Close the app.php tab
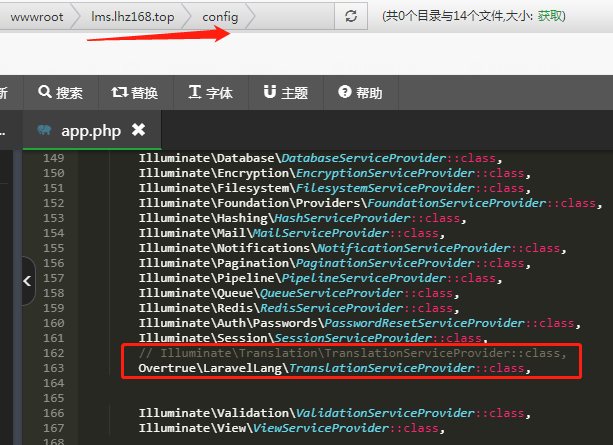Screen dimensions: 613x445 click(138, 129)
